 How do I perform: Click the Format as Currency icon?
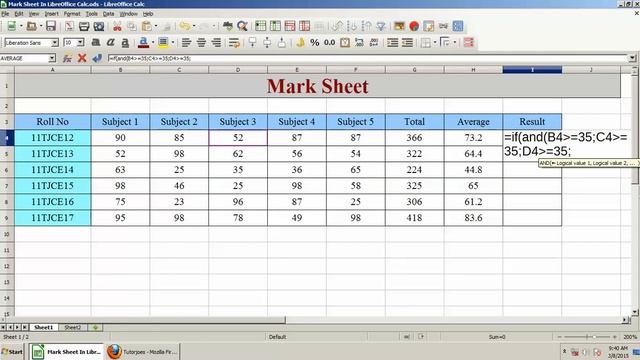[x=300, y=42]
